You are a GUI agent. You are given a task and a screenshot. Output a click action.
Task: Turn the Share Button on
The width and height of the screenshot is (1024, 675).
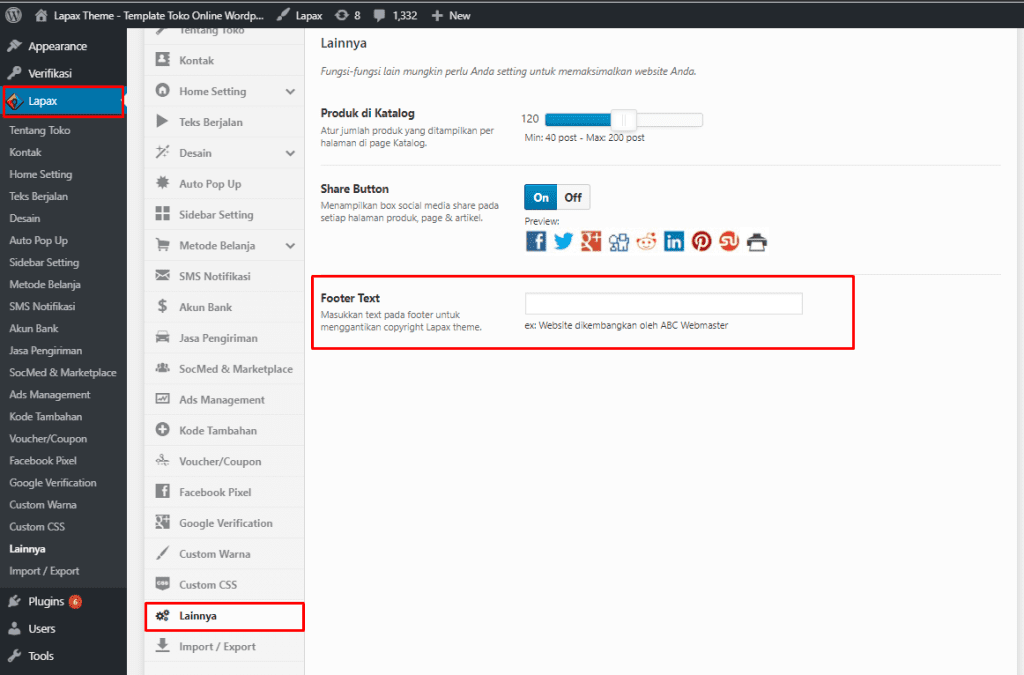pos(540,197)
